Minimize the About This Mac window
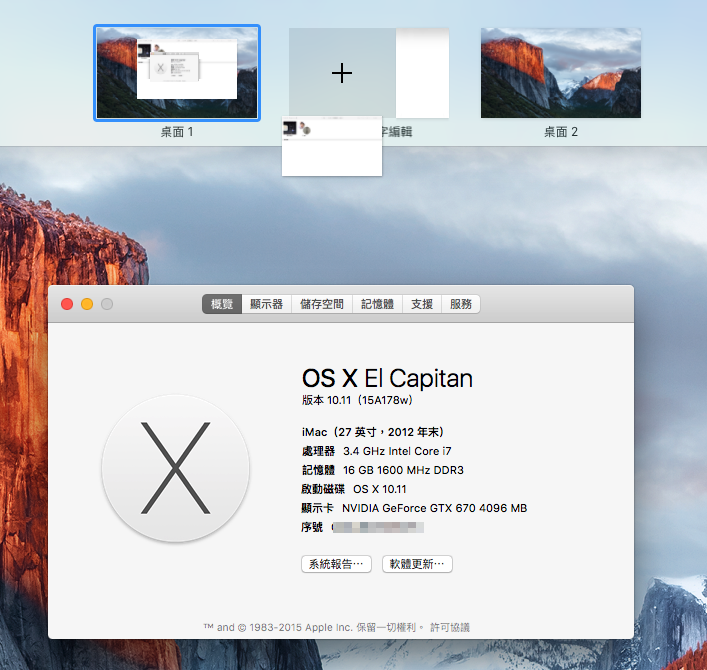The height and width of the screenshot is (670, 707). [x=87, y=304]
